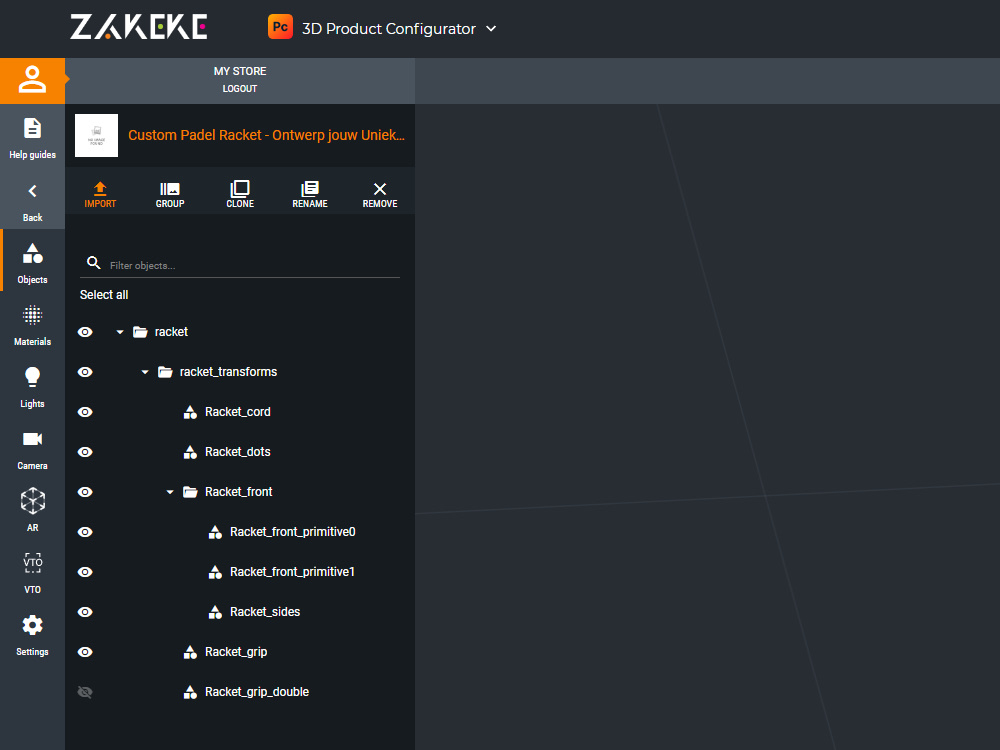Click the REMOVE toolbar item
1000x750 pixels.
pyautogui.click(x=379, y=192)
